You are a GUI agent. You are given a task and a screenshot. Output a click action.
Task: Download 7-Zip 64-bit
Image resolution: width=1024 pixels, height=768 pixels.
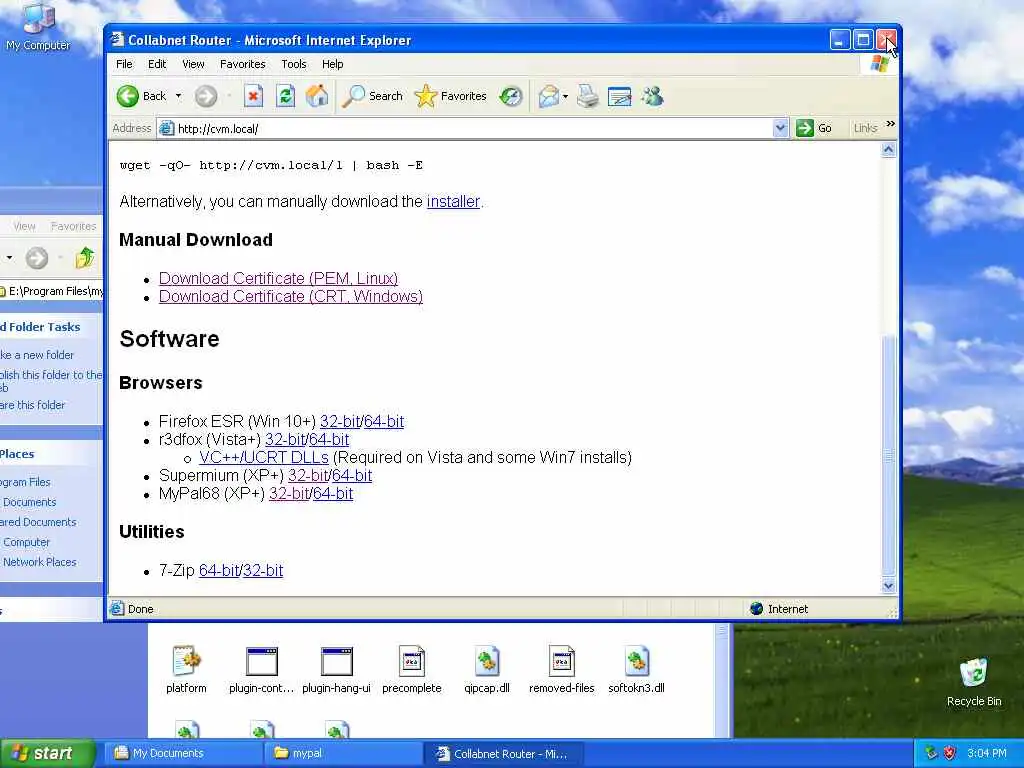219,571
